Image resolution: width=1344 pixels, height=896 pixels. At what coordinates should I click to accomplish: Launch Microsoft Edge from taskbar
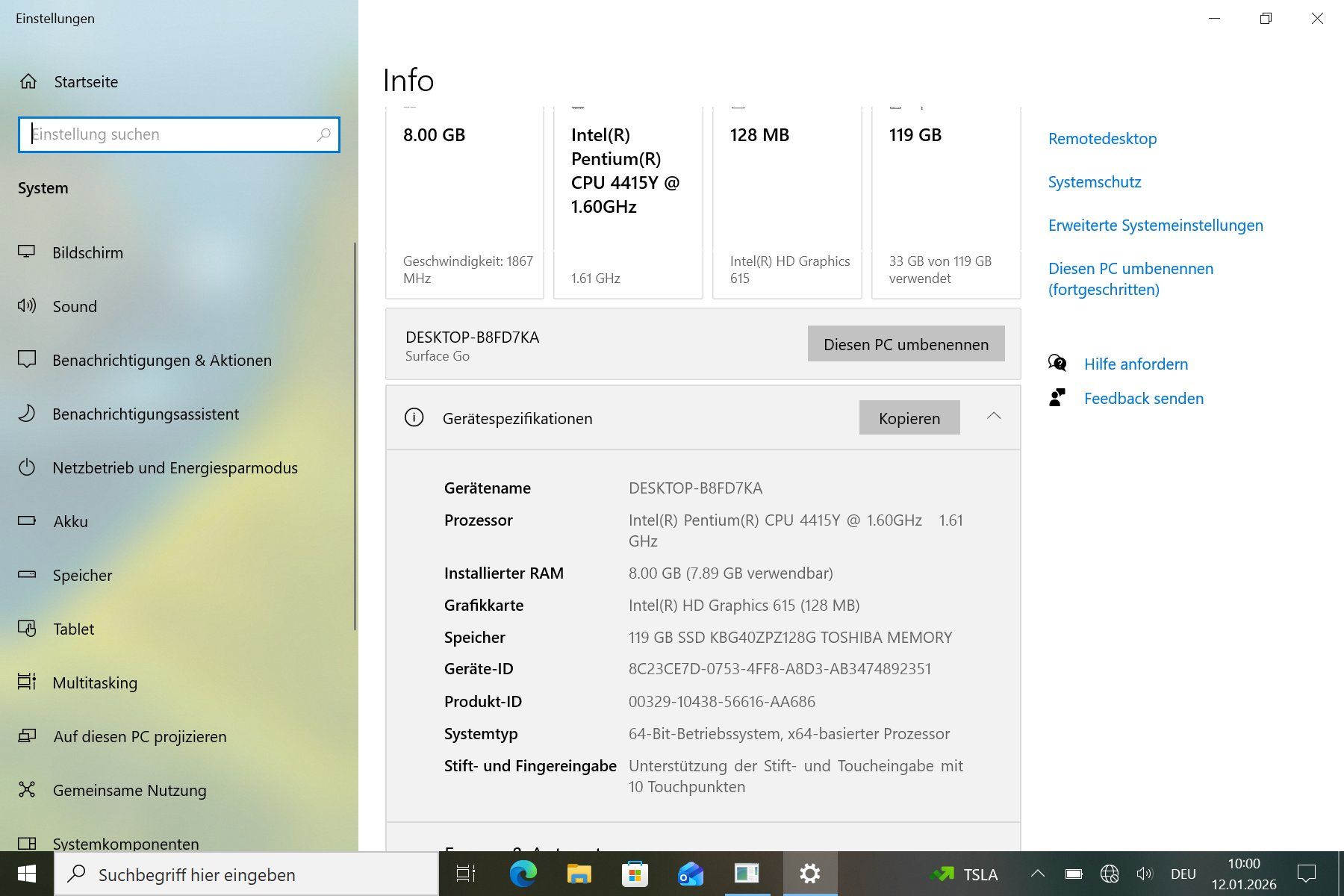point(523,874)
